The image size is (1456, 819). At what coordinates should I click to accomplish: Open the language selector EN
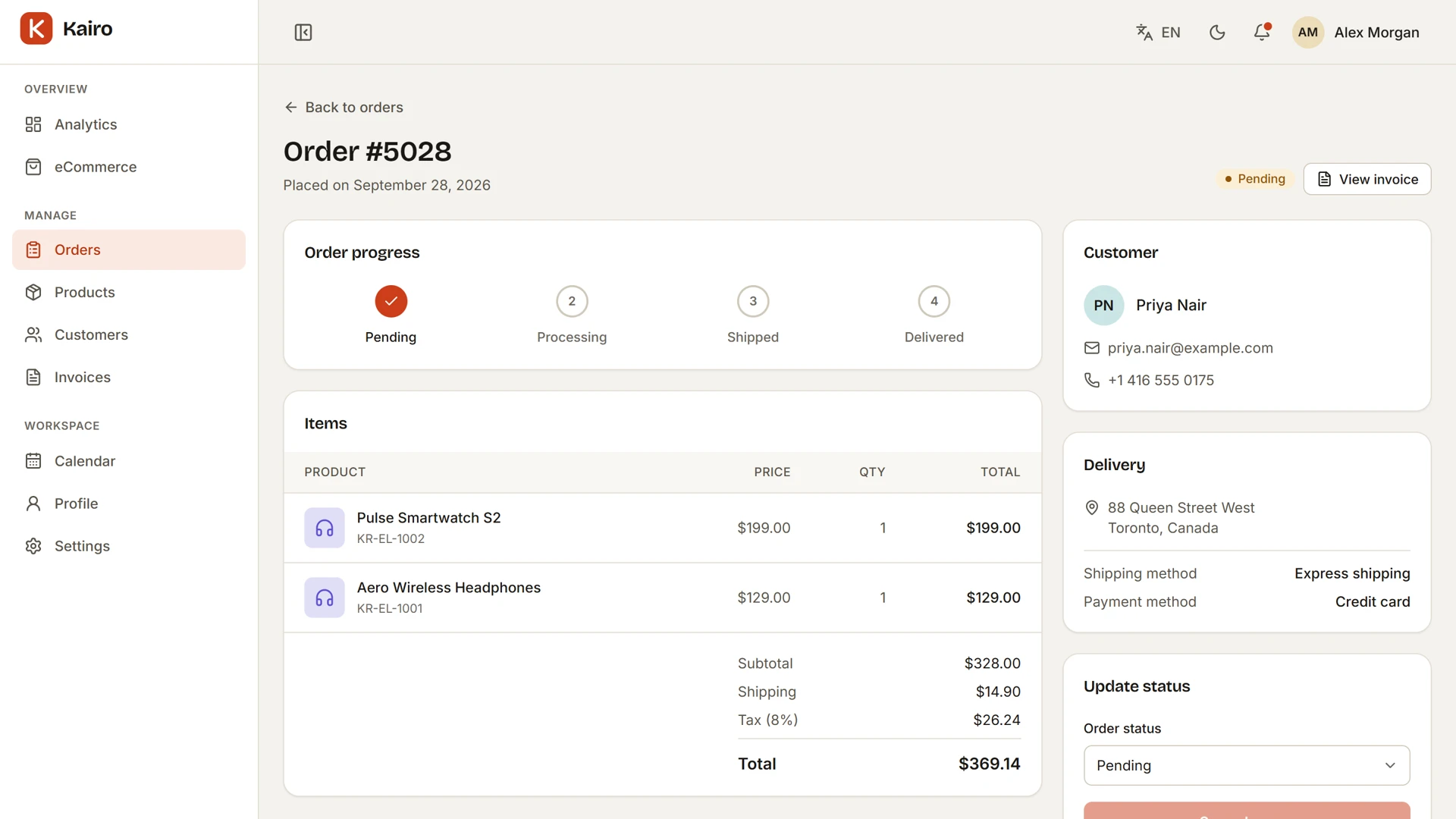pyautogui.click(x=1158, y=33)
